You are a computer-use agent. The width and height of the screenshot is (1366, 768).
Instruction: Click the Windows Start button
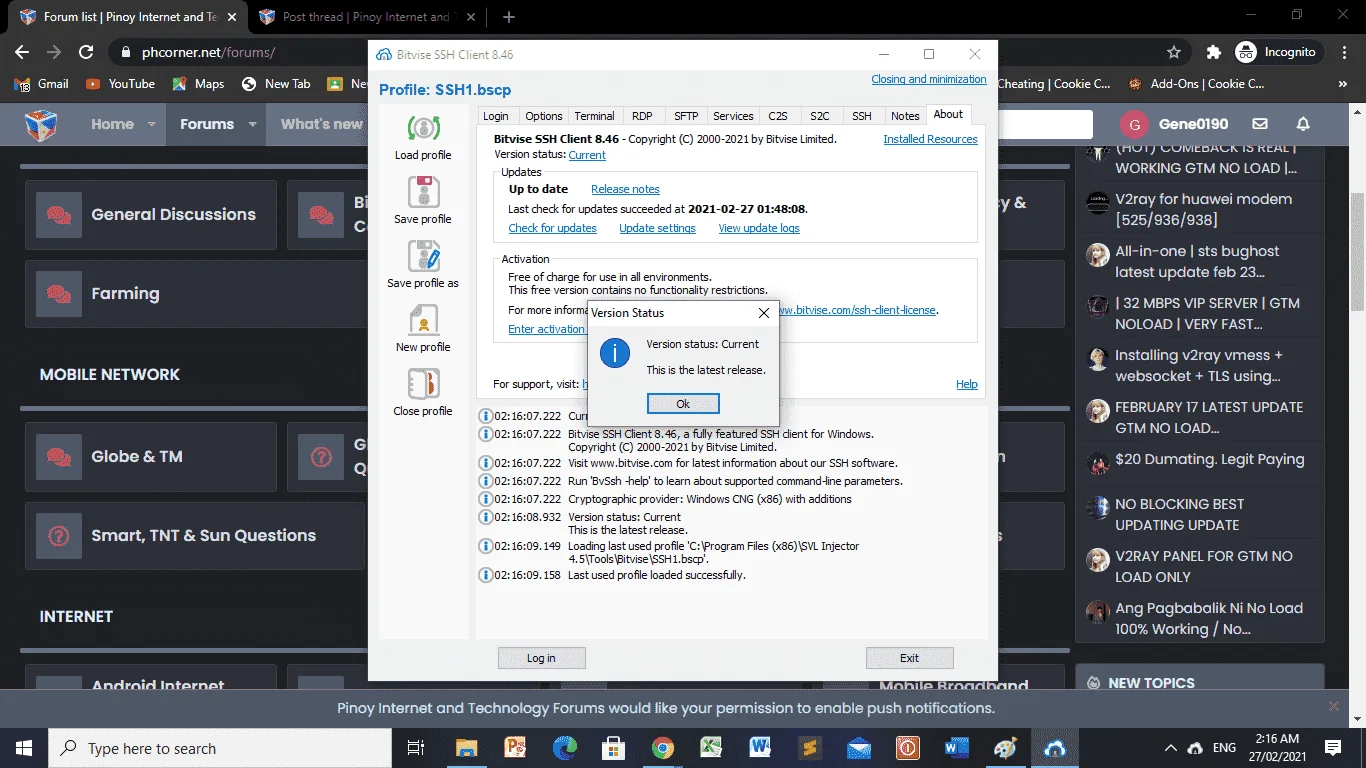(24, 748)
